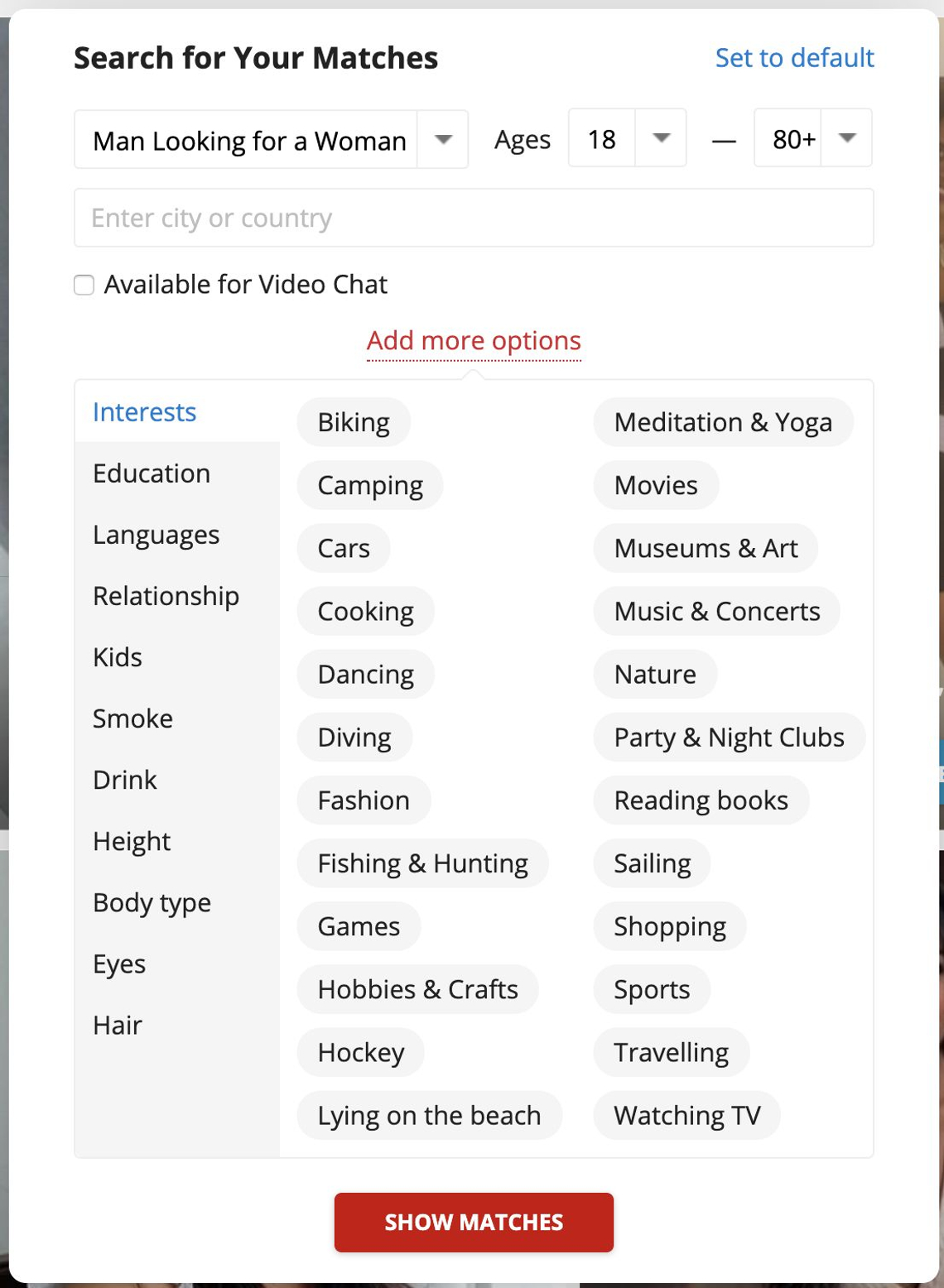Toggle the Biking interest chip
The image size is (944, 1288).
(x=354, y=422)
